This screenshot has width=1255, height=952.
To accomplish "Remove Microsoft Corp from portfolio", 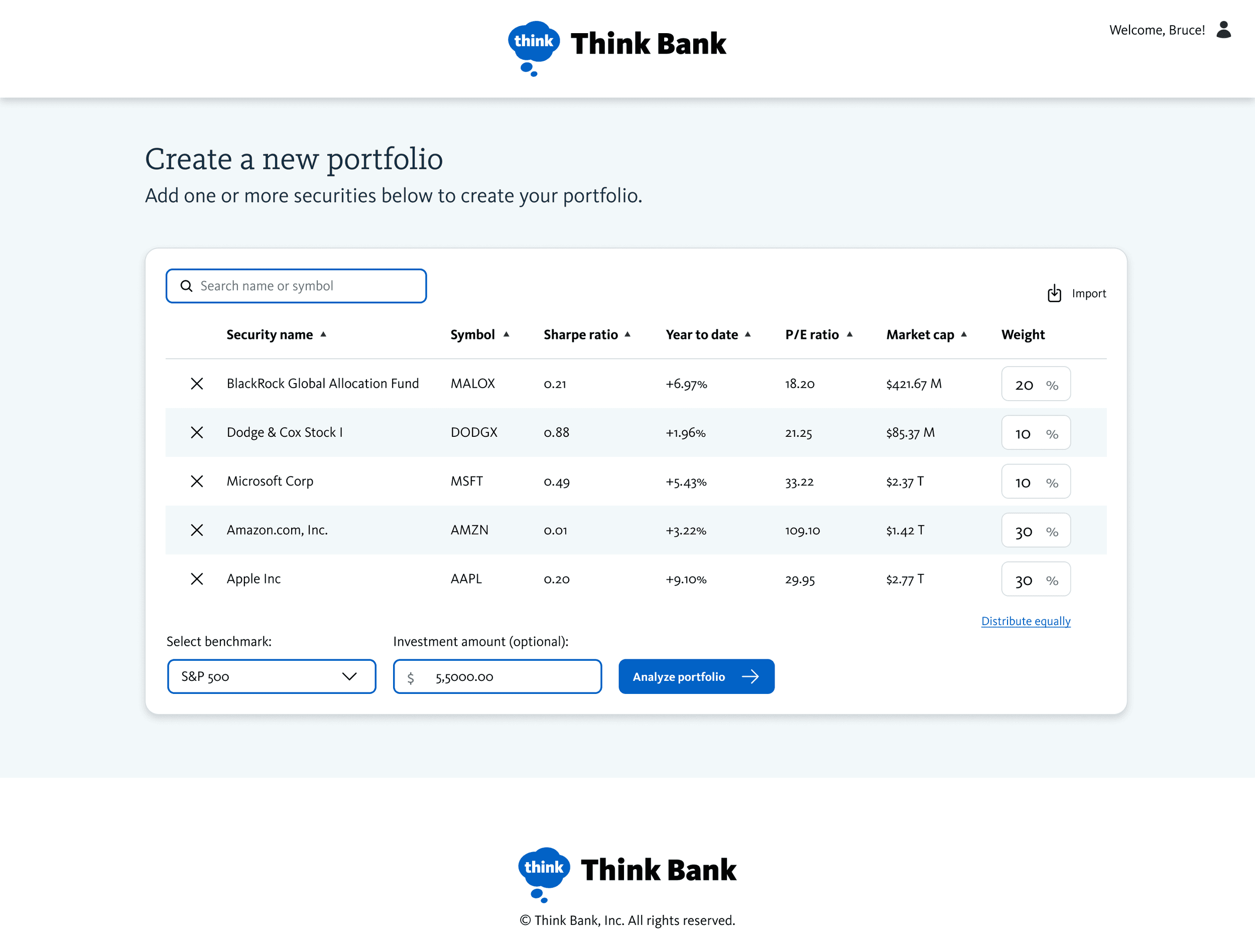I will coord(197,481).
